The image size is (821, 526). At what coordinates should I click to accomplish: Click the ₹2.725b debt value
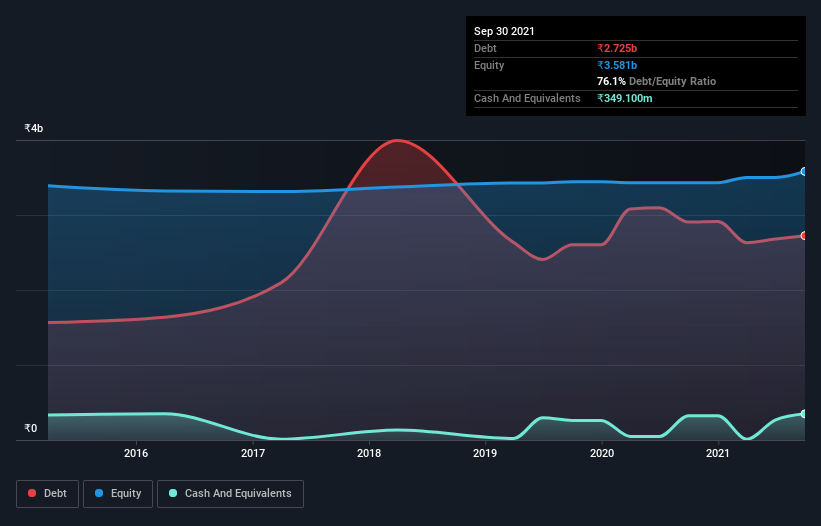pyautogui.click(x=617, y=48)
